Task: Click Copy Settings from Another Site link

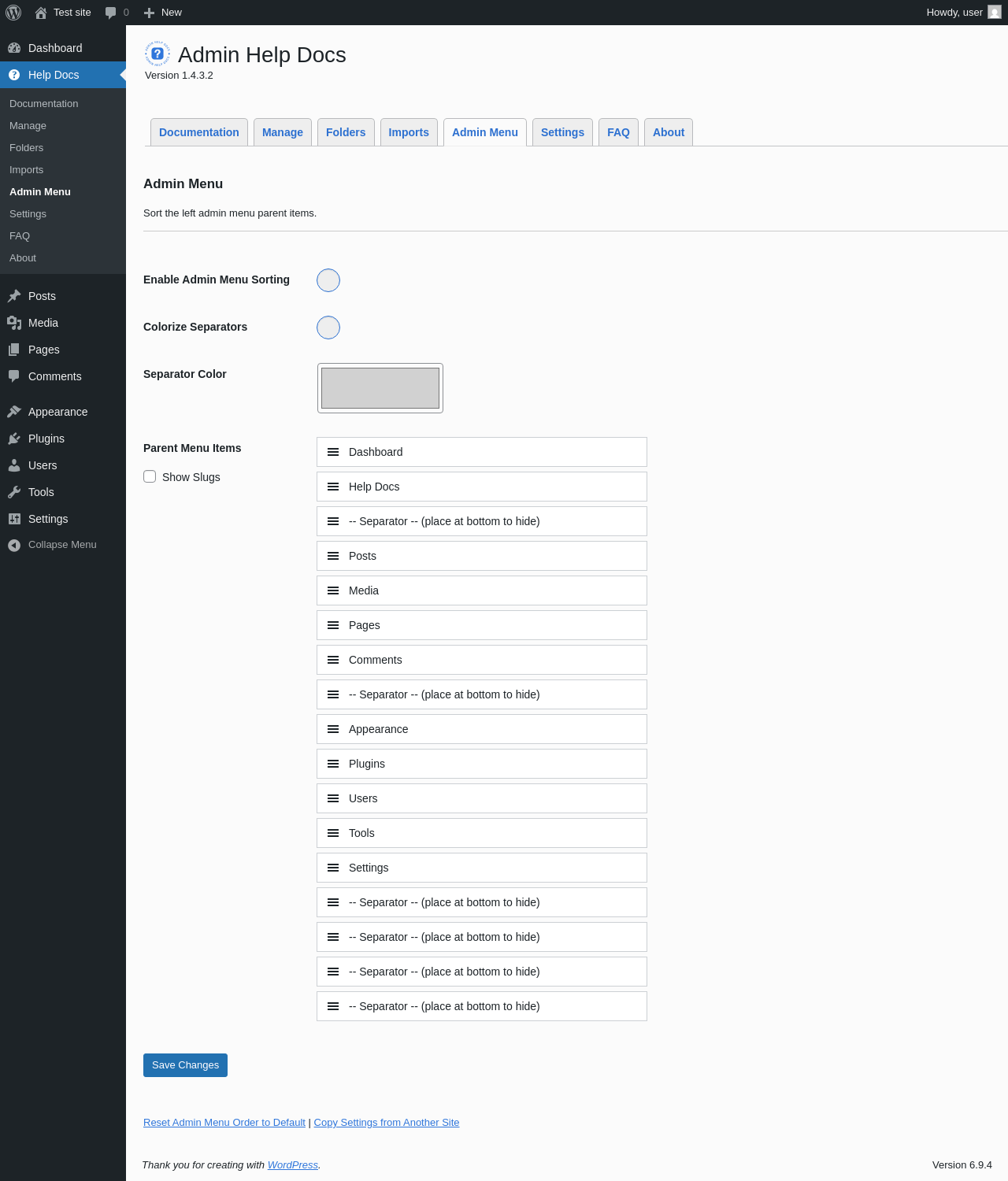Action: pos(387,1123)
